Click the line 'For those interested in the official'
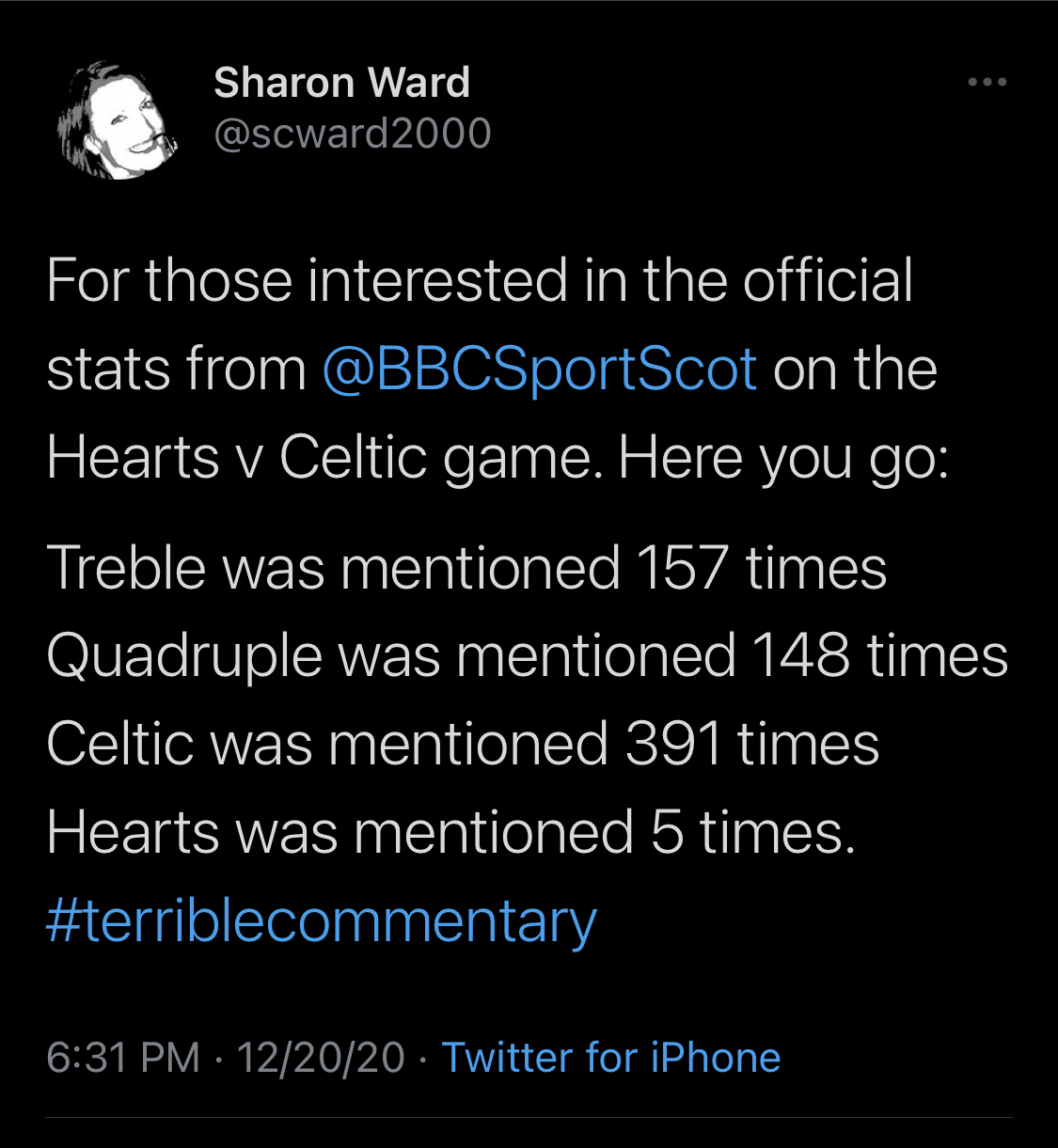Screen dimensions: 1058x1148 pyautogui.click(x=480, y=281)
